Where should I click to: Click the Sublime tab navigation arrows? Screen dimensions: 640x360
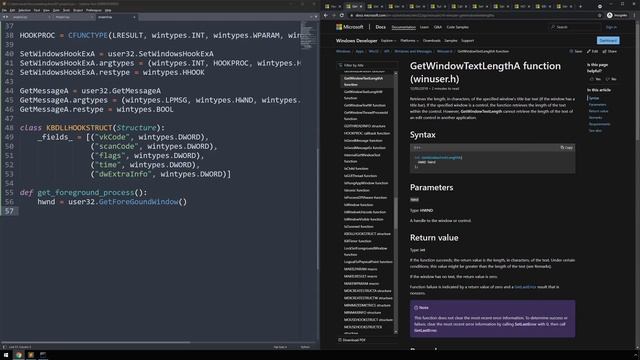click(x=5, y=17)
